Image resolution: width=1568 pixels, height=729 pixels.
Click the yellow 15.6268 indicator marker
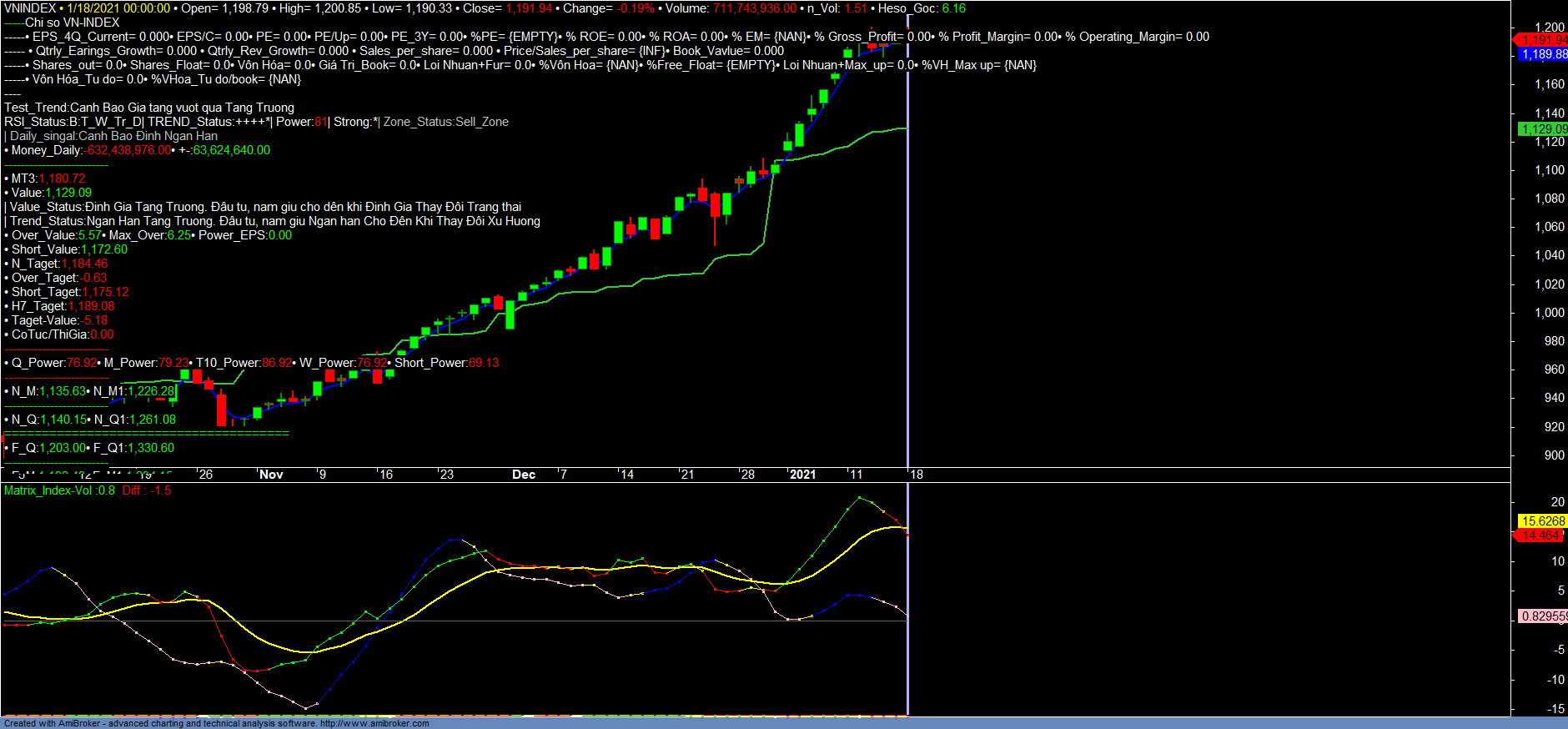click(1542, 521)
